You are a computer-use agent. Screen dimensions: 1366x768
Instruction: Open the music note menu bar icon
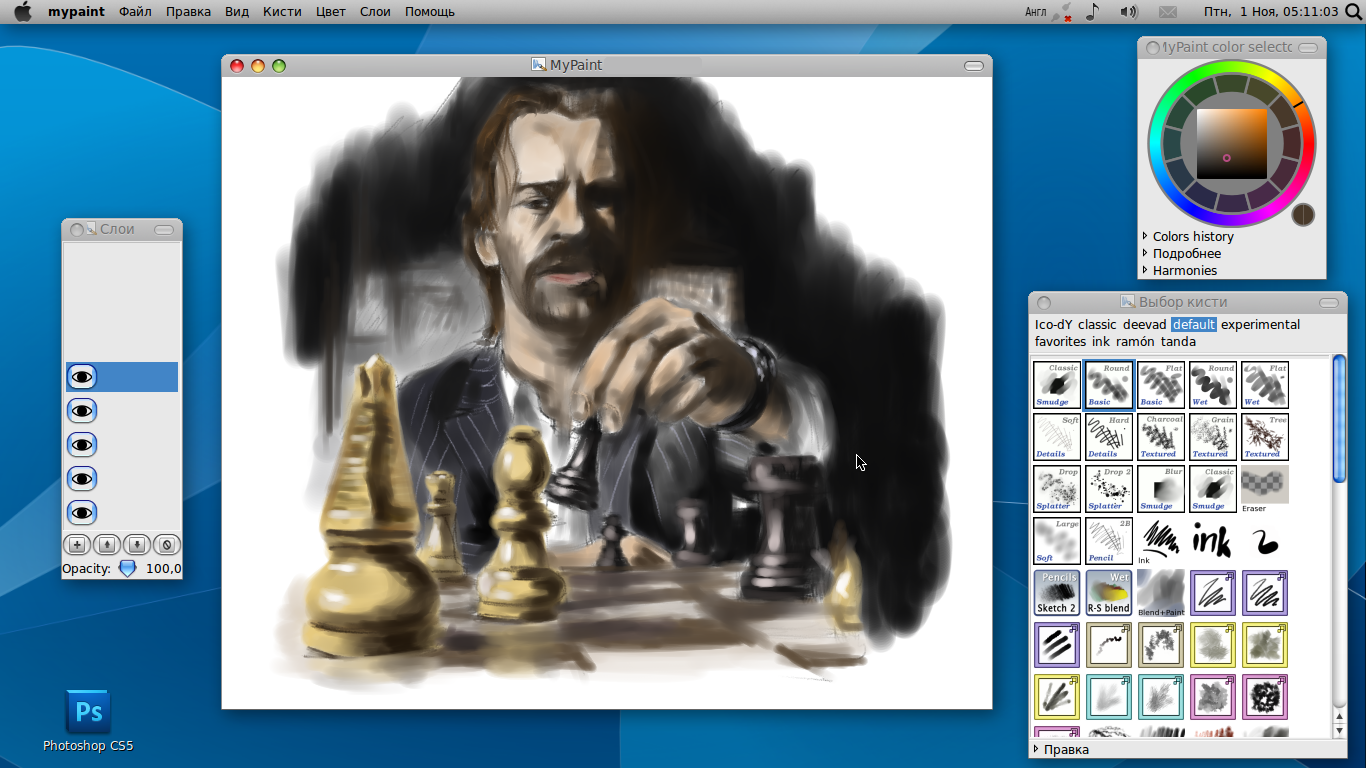pyautogui.click(x=1092, y=12)
